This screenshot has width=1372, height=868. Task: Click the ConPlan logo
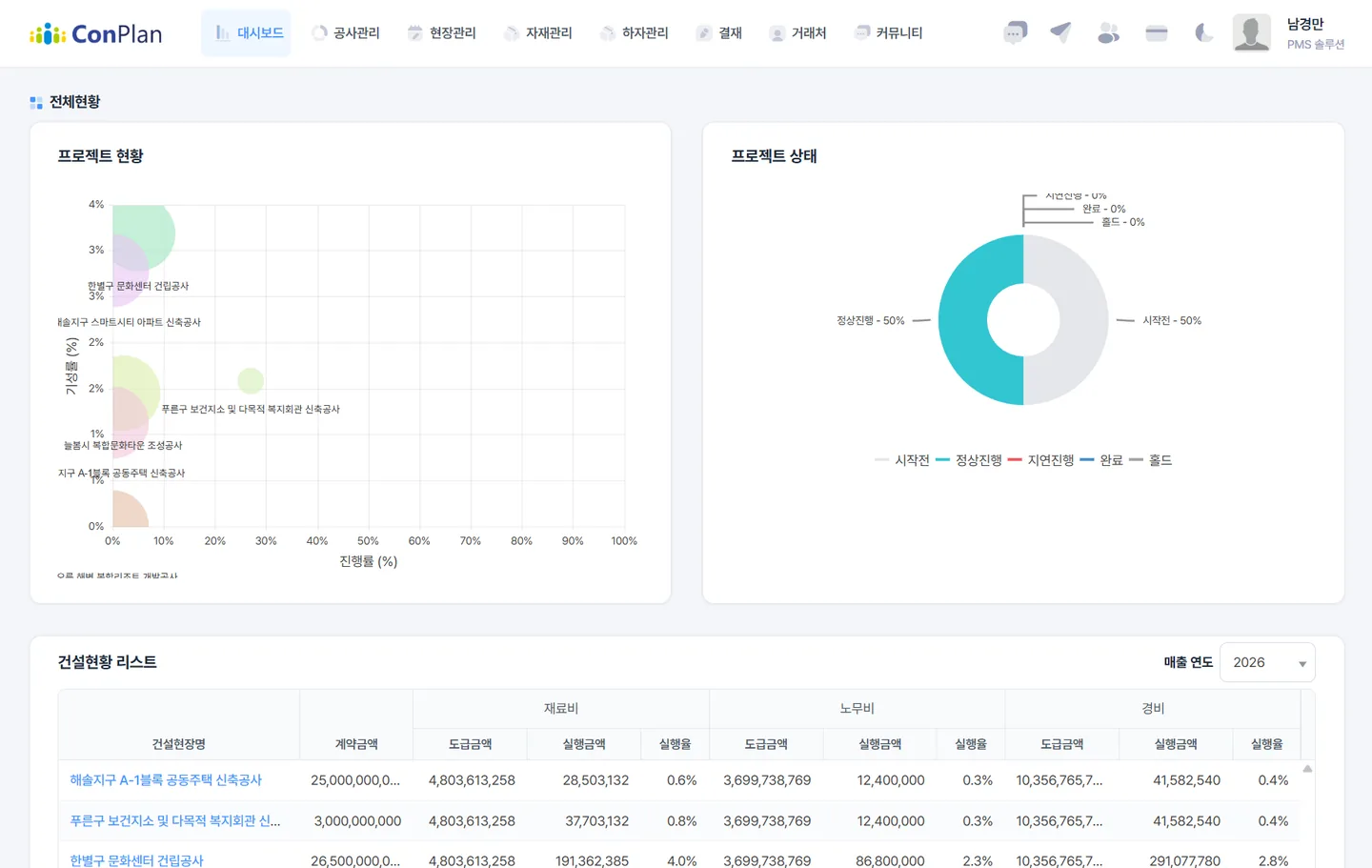pyautogui.click(x=95, y=34)
